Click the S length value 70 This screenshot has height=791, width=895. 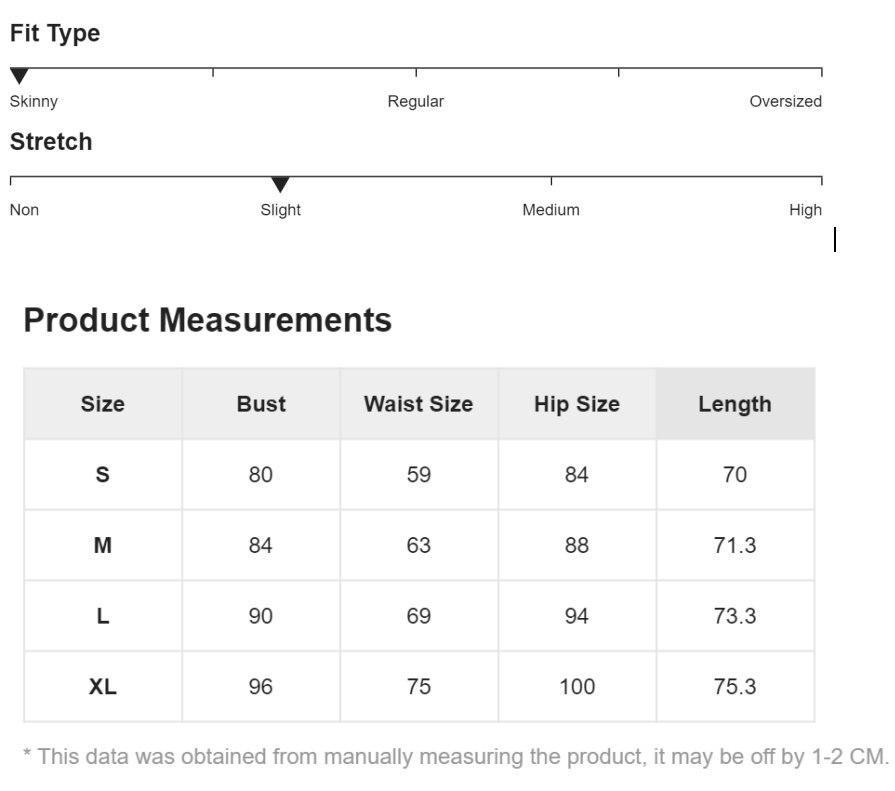coord(735,475)
